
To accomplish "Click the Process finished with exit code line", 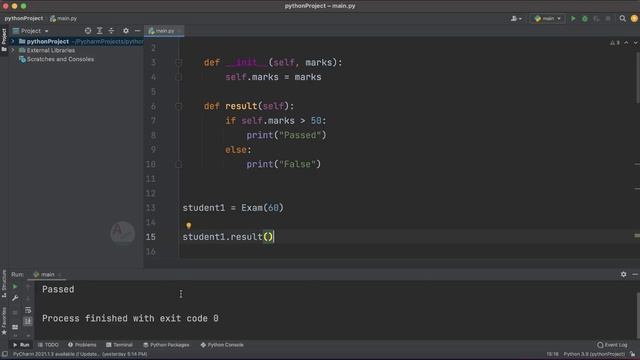I will (130, 318).
